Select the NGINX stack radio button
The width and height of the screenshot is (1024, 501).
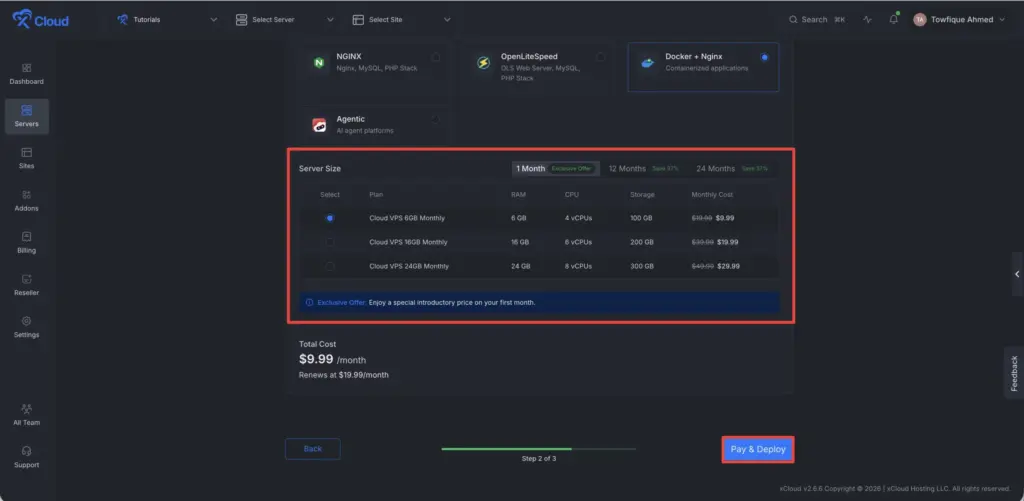tap(436, 57)
